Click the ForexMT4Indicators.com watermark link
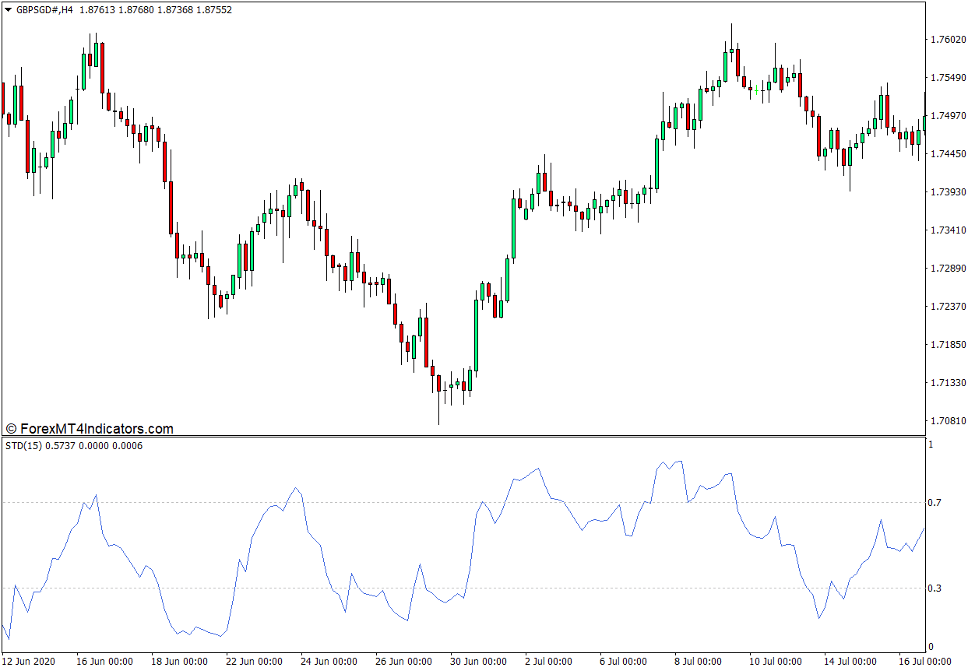The height and width of the screenshot is (672, 977). (89, 429)
